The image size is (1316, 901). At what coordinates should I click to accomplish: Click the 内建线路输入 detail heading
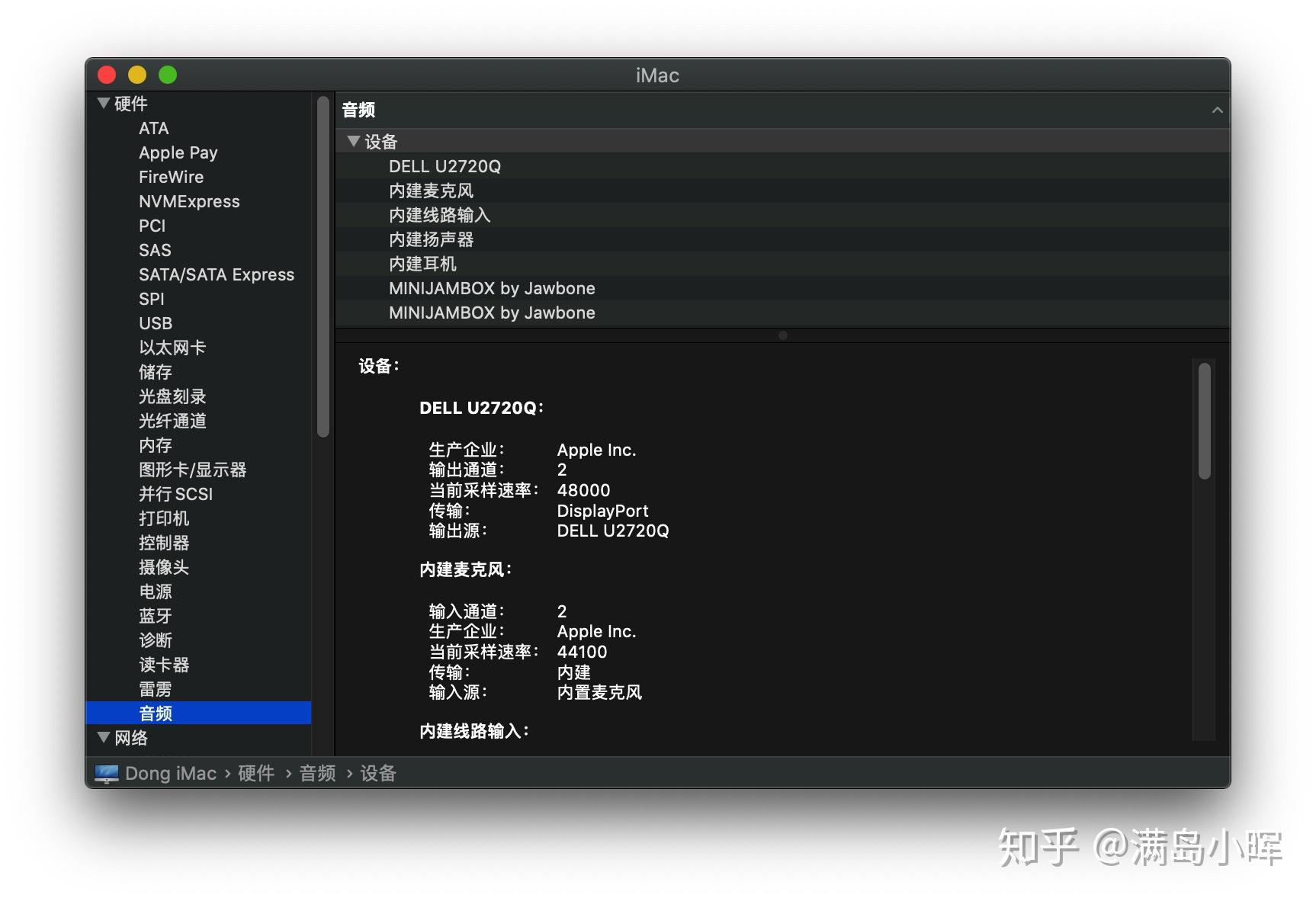coord(474,731)
